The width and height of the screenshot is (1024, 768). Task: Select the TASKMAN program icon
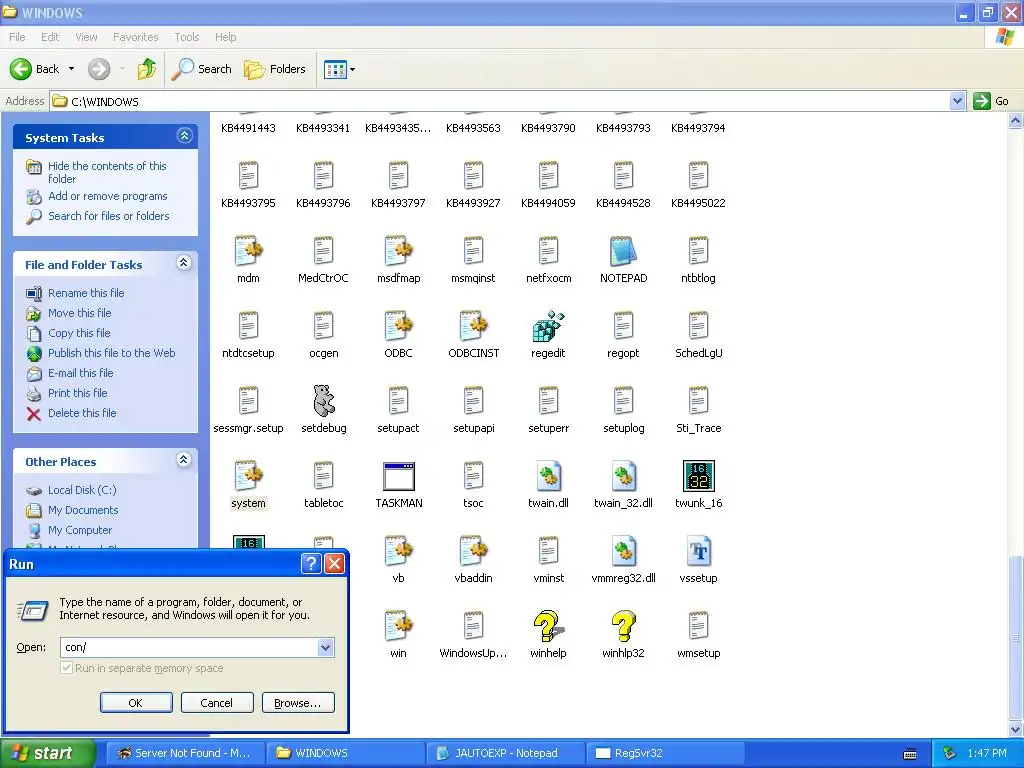[398, 477]
